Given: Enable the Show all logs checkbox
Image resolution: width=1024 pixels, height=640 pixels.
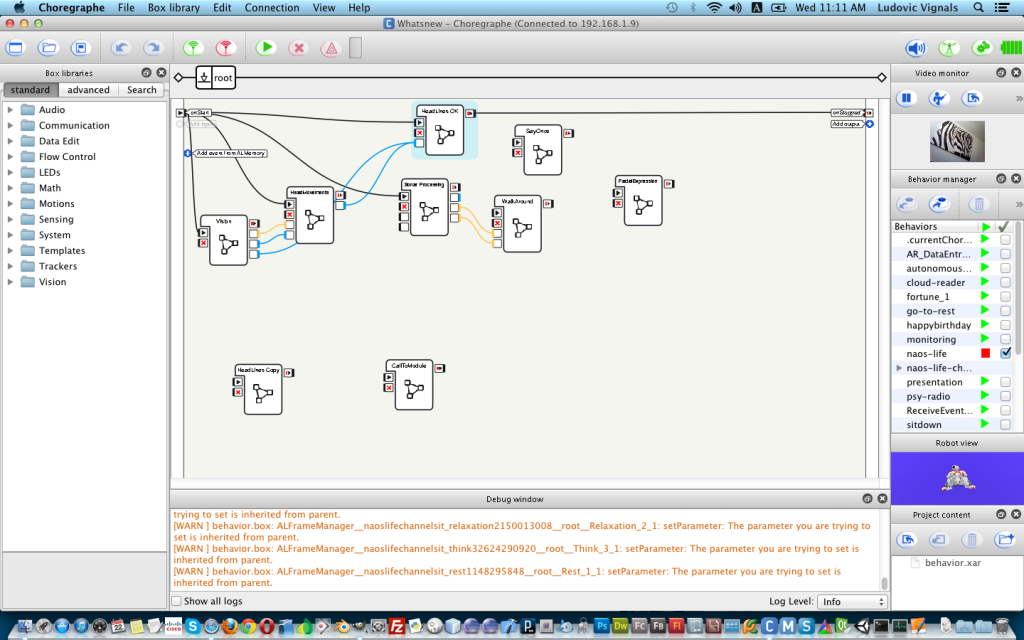Looking at the screenshot, I should [176, 601].
